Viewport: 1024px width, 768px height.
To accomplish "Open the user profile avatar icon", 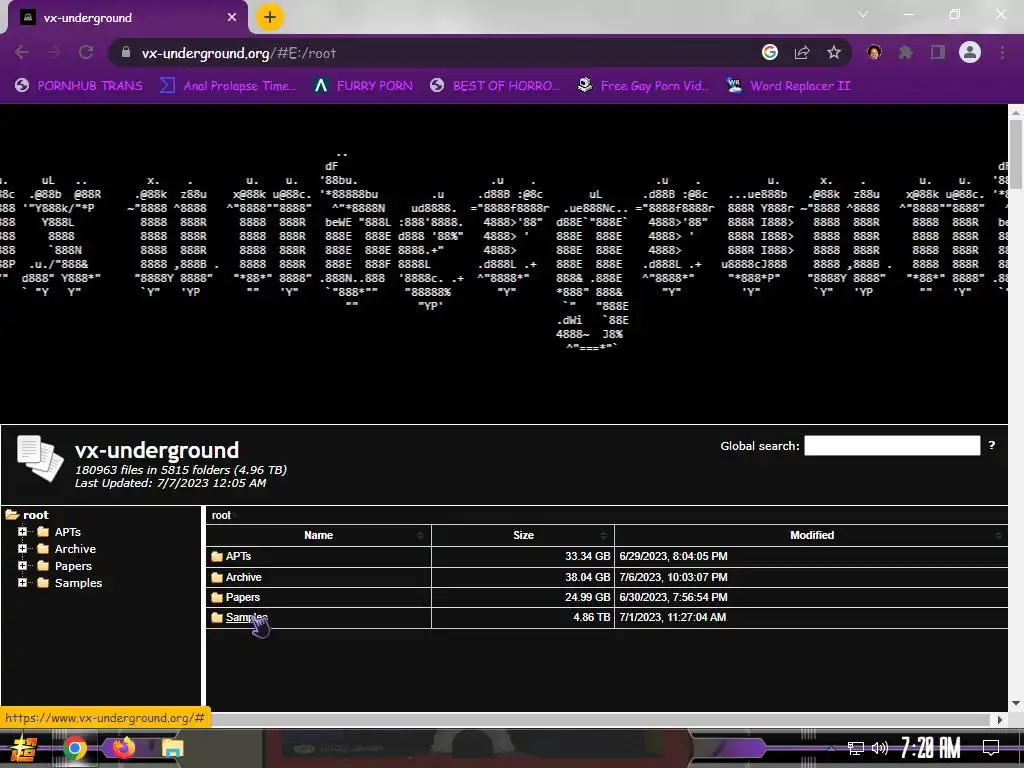I will click(x=970, y=52).
